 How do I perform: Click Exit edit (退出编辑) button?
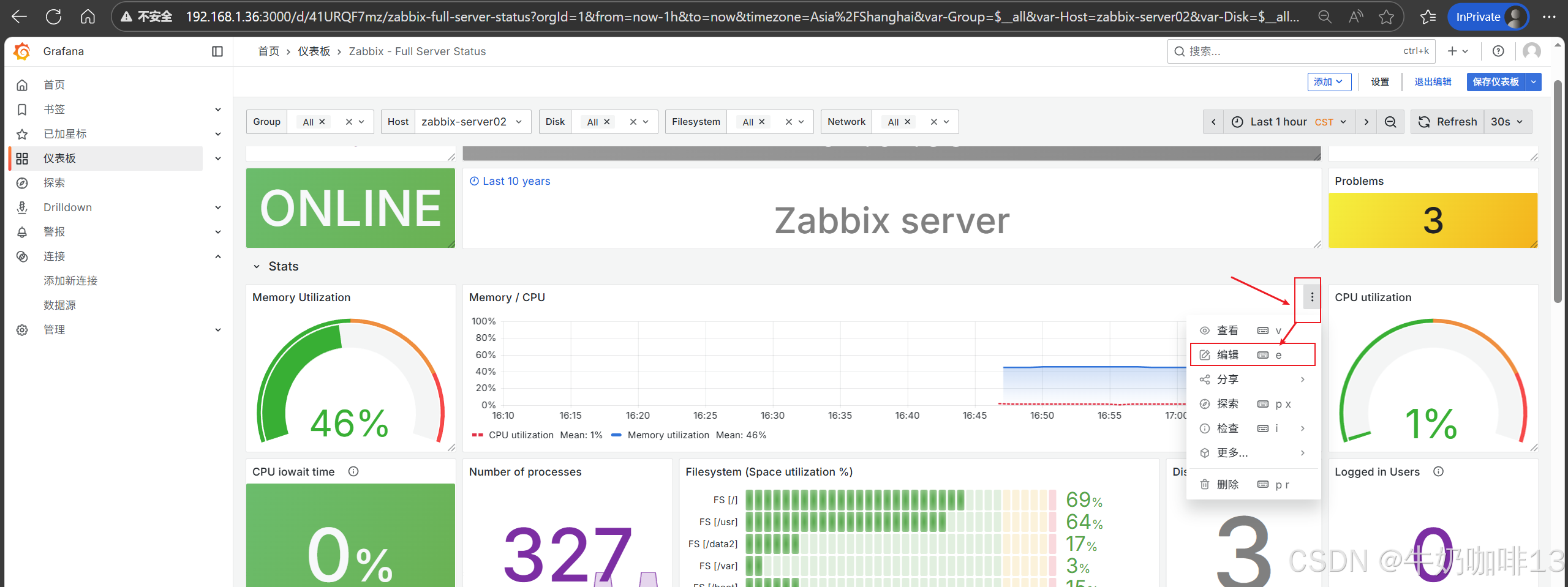[x=1433, y=82]
